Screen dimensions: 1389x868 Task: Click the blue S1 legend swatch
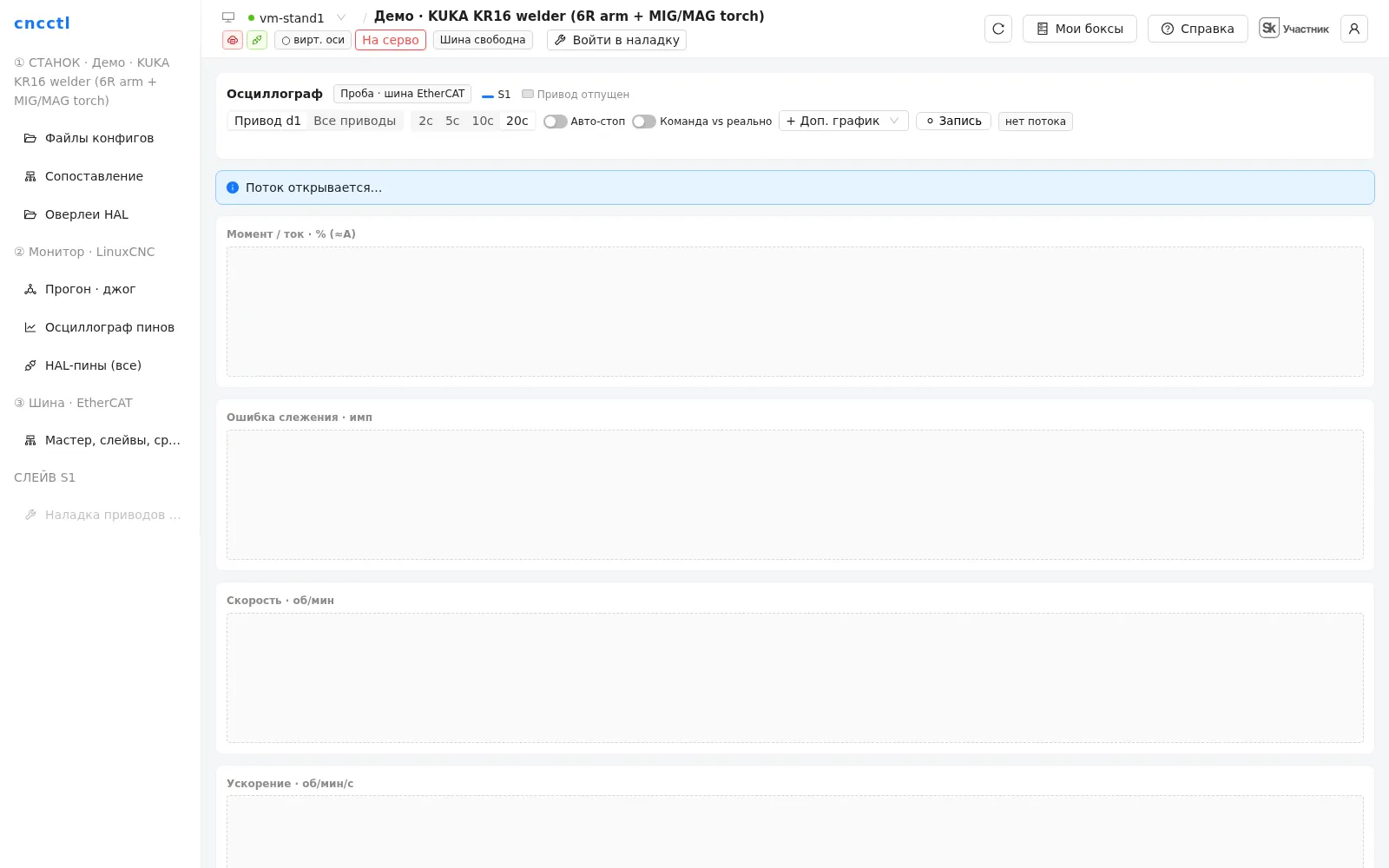[488, 95]
